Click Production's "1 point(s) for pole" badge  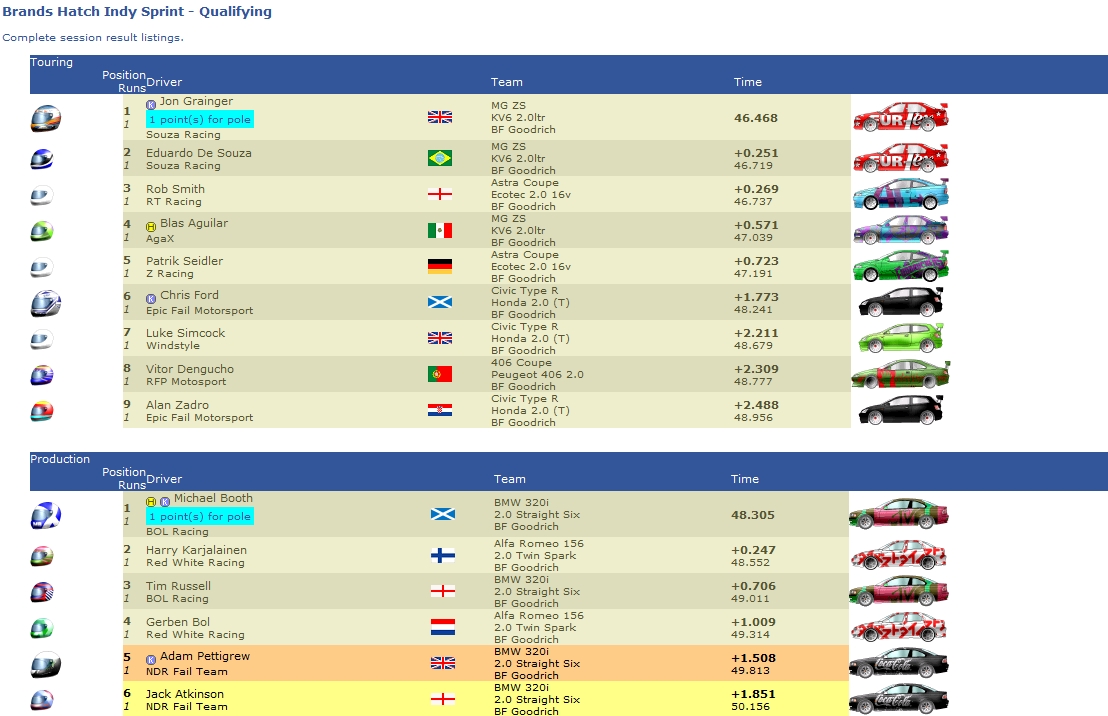pos(200,517)
